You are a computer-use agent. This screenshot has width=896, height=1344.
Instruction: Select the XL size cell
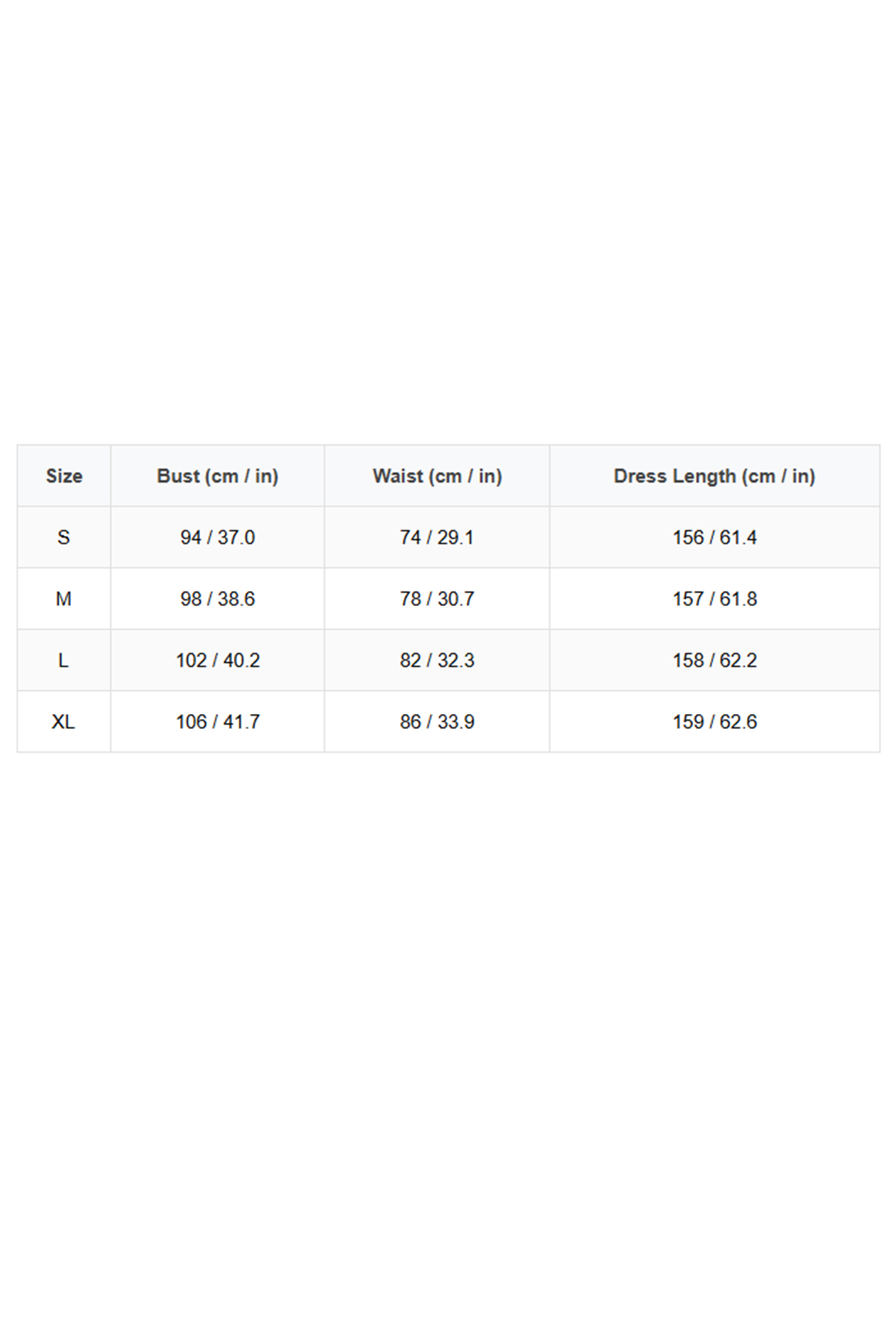[63, 722]
